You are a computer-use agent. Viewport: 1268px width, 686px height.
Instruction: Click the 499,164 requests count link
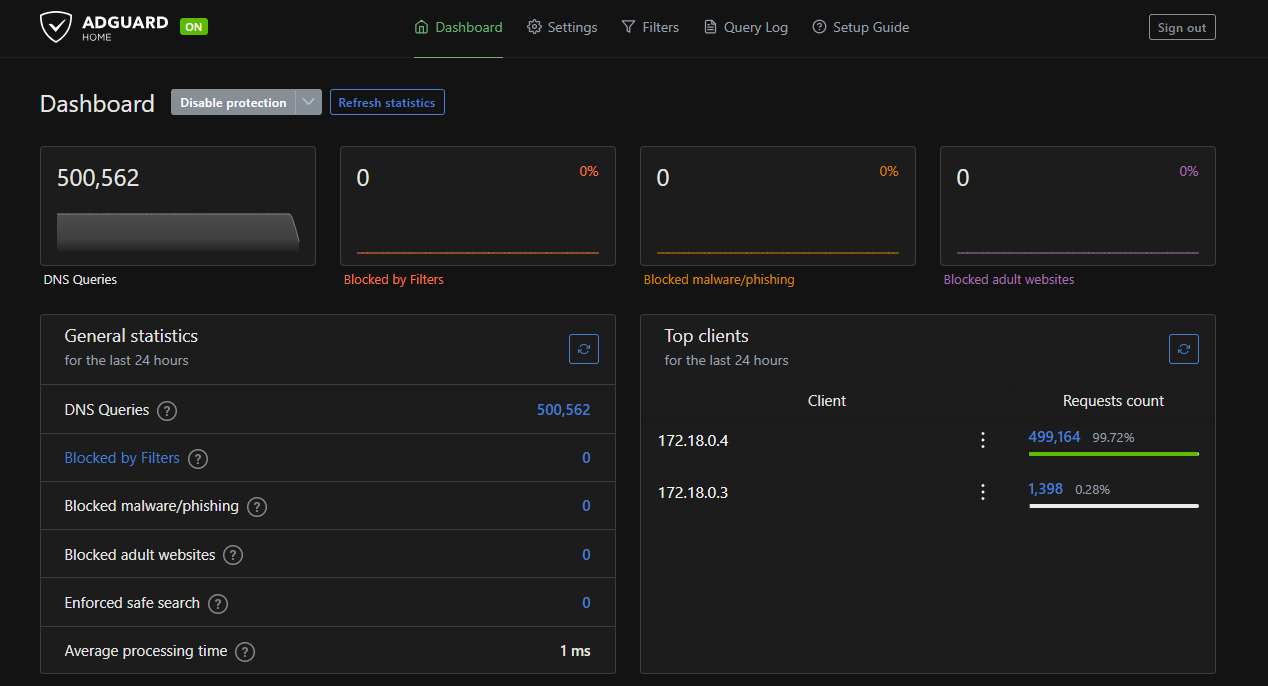pos(1054,437)
